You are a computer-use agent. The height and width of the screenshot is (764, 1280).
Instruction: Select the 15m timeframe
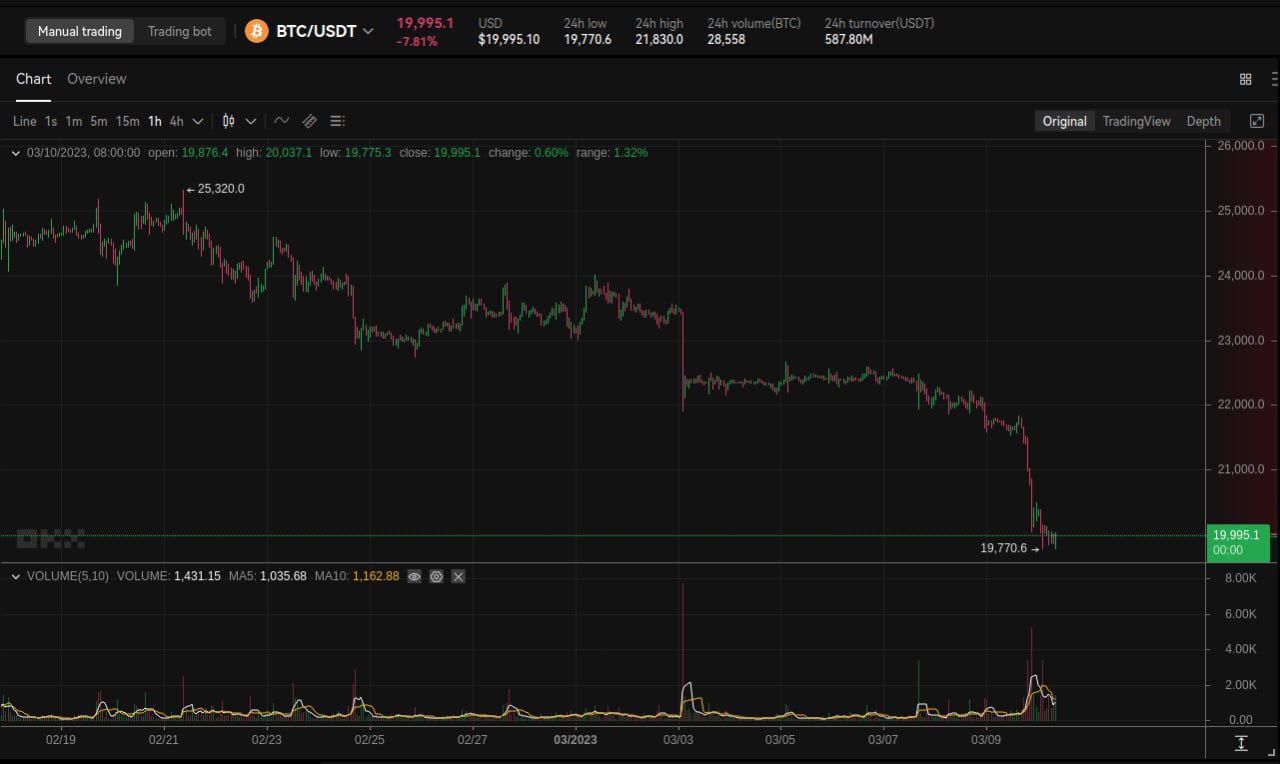(x=127, y=121)
